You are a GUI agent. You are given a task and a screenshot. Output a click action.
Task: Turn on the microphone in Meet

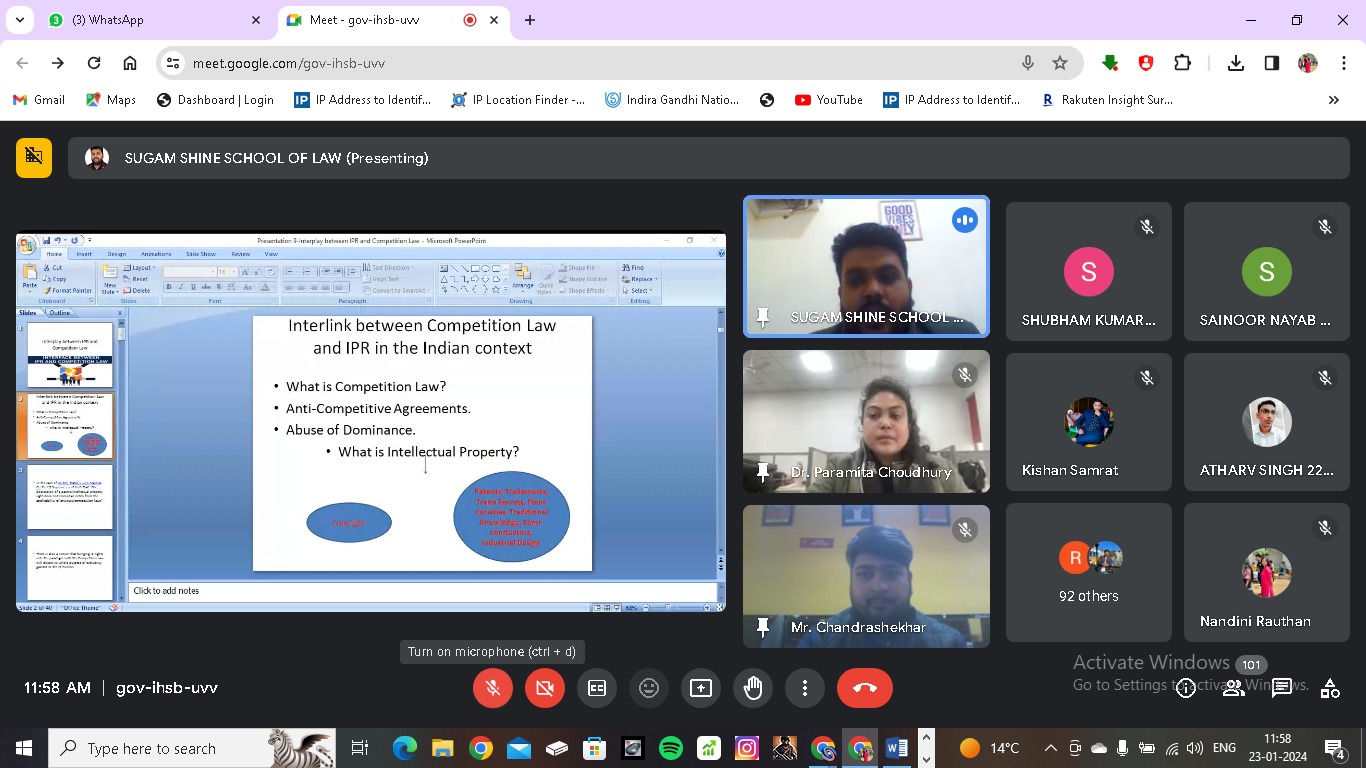[492, 688]
